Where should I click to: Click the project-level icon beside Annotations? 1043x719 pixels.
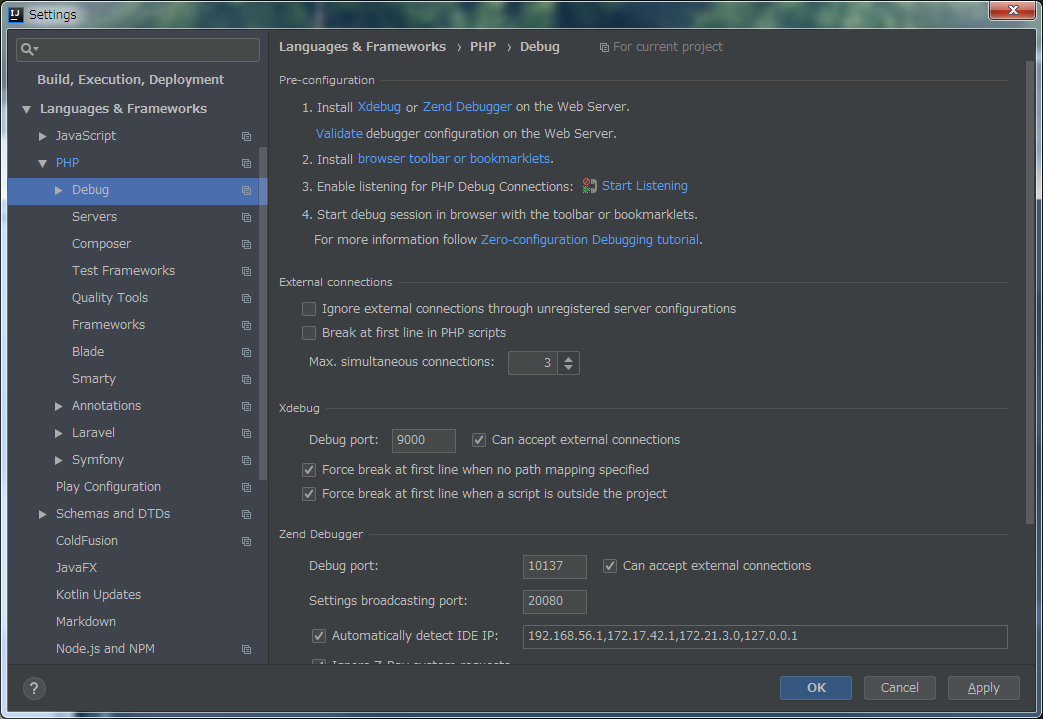[x=246, y=406]
